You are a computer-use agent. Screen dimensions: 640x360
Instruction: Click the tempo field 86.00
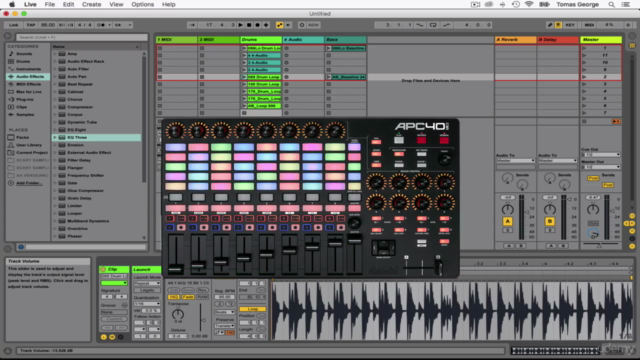coord(48,25)
